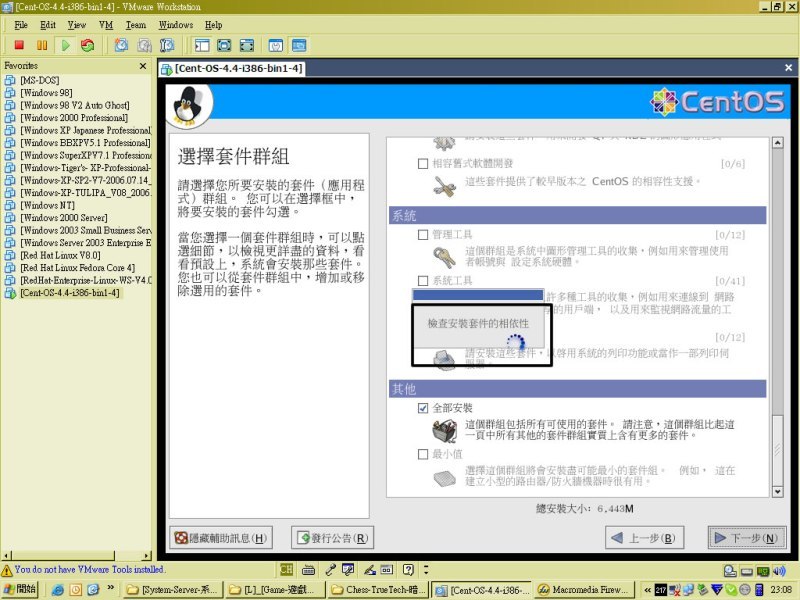
Task: Check the 最小值 package group
Action: pyautogui.click(x=423, y=454)
